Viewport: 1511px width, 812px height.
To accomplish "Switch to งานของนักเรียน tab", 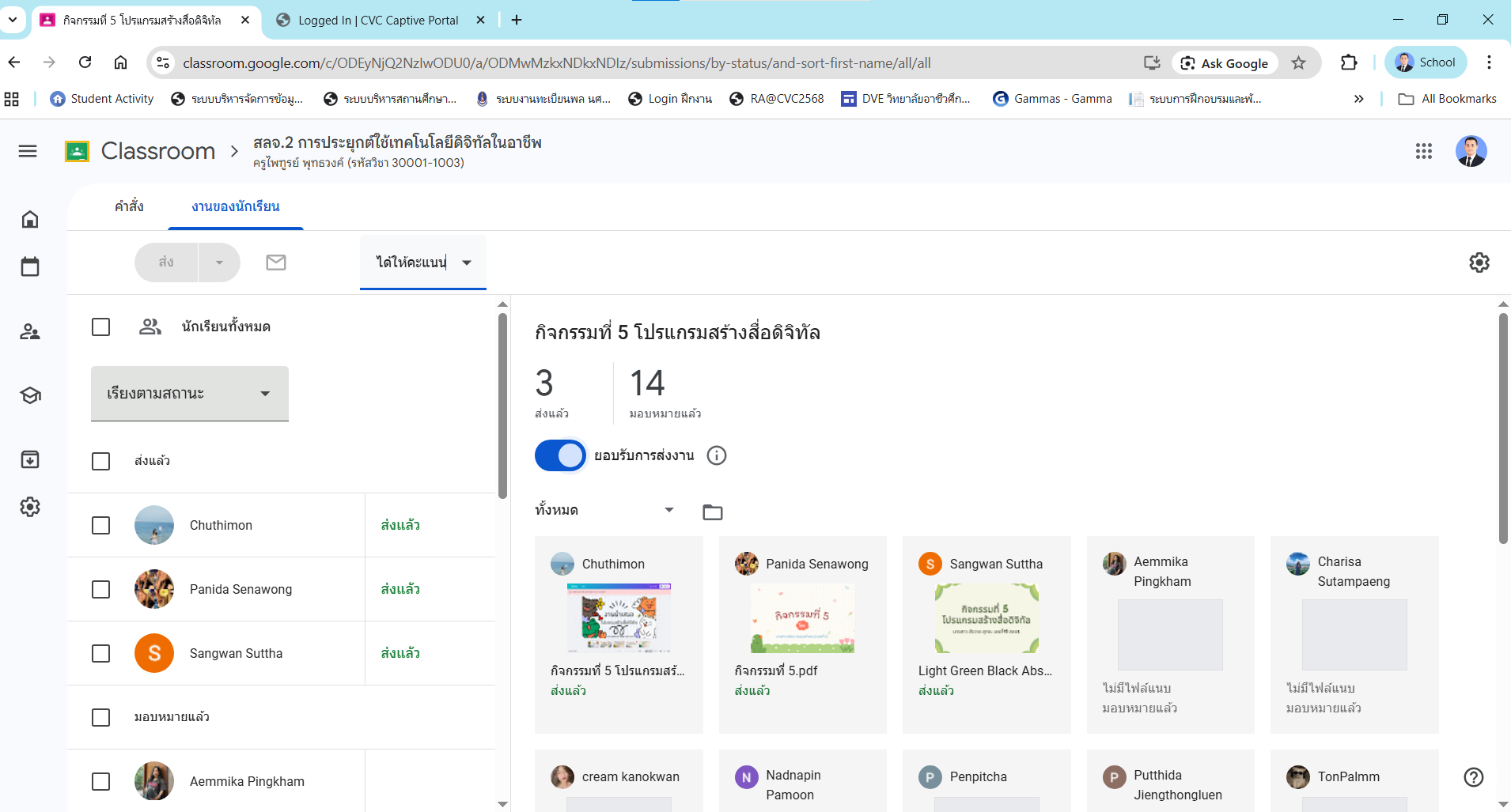I will [236, 206].
